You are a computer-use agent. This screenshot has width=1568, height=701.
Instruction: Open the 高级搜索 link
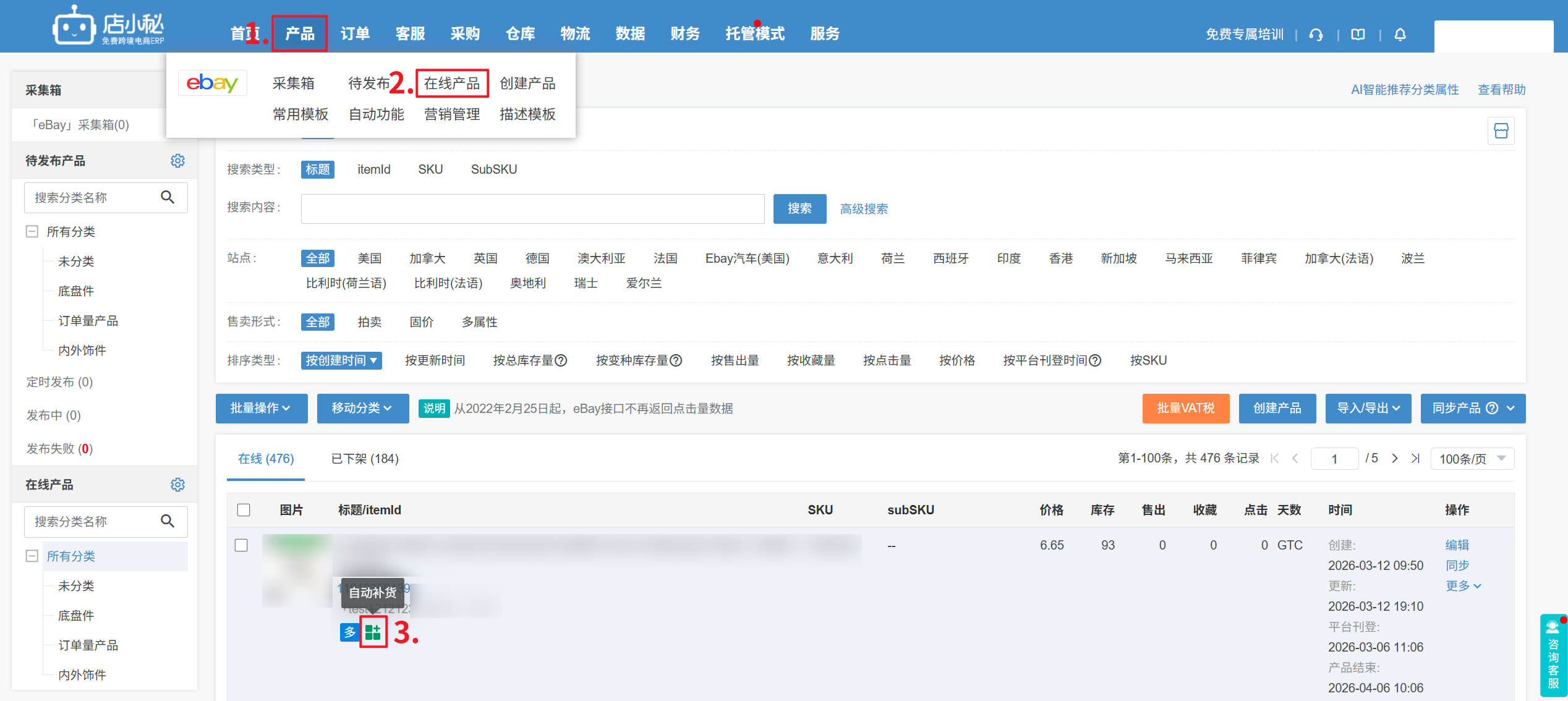(x=864, y=209)
